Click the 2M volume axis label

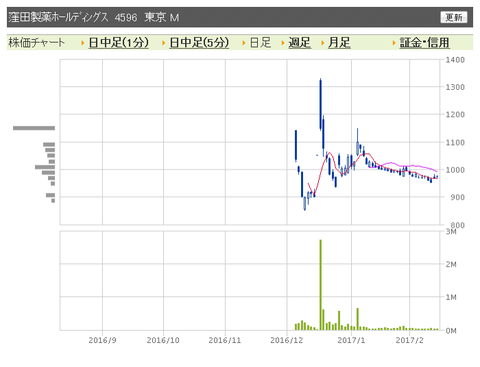click(451, 264)
